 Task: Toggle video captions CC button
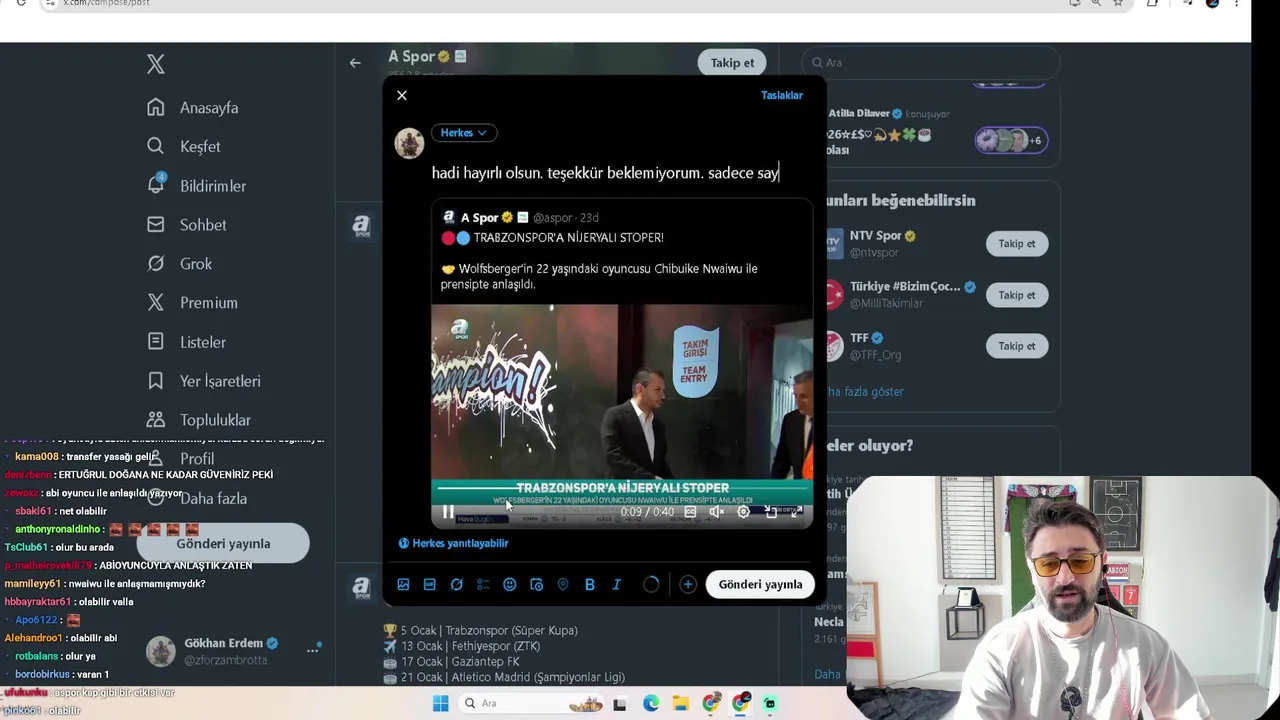pos(690,511)
